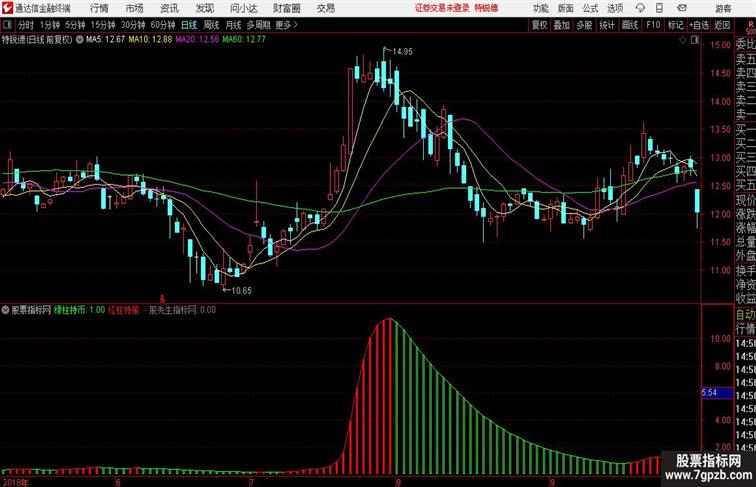Open the 资讯 menu

pyautogui.click(x=169, y=8)
